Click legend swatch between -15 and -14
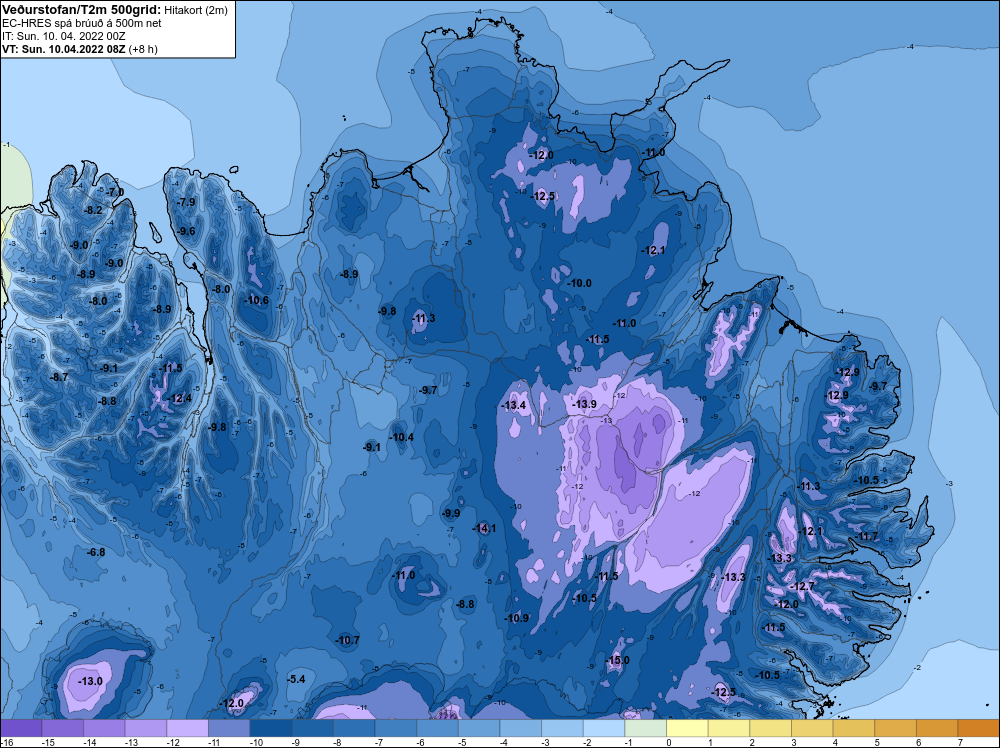The height and width of the screenshot is (748, 1000). [x=62, y=728]
